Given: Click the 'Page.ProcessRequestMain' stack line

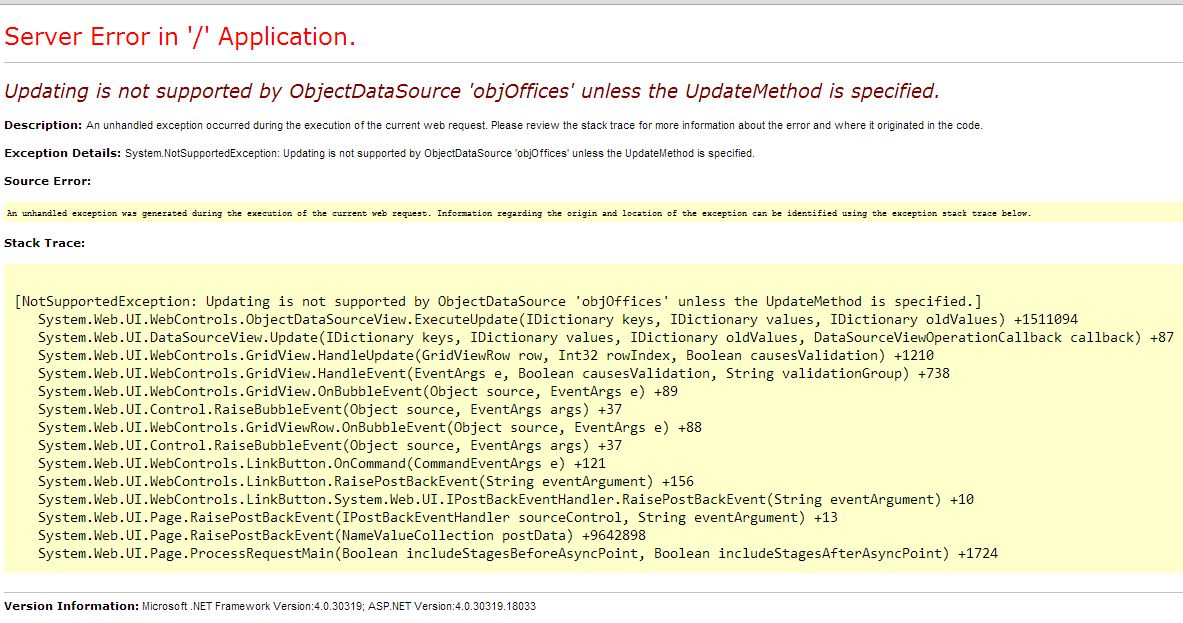Looking at the screenshot, I should (x=518, y=554).
